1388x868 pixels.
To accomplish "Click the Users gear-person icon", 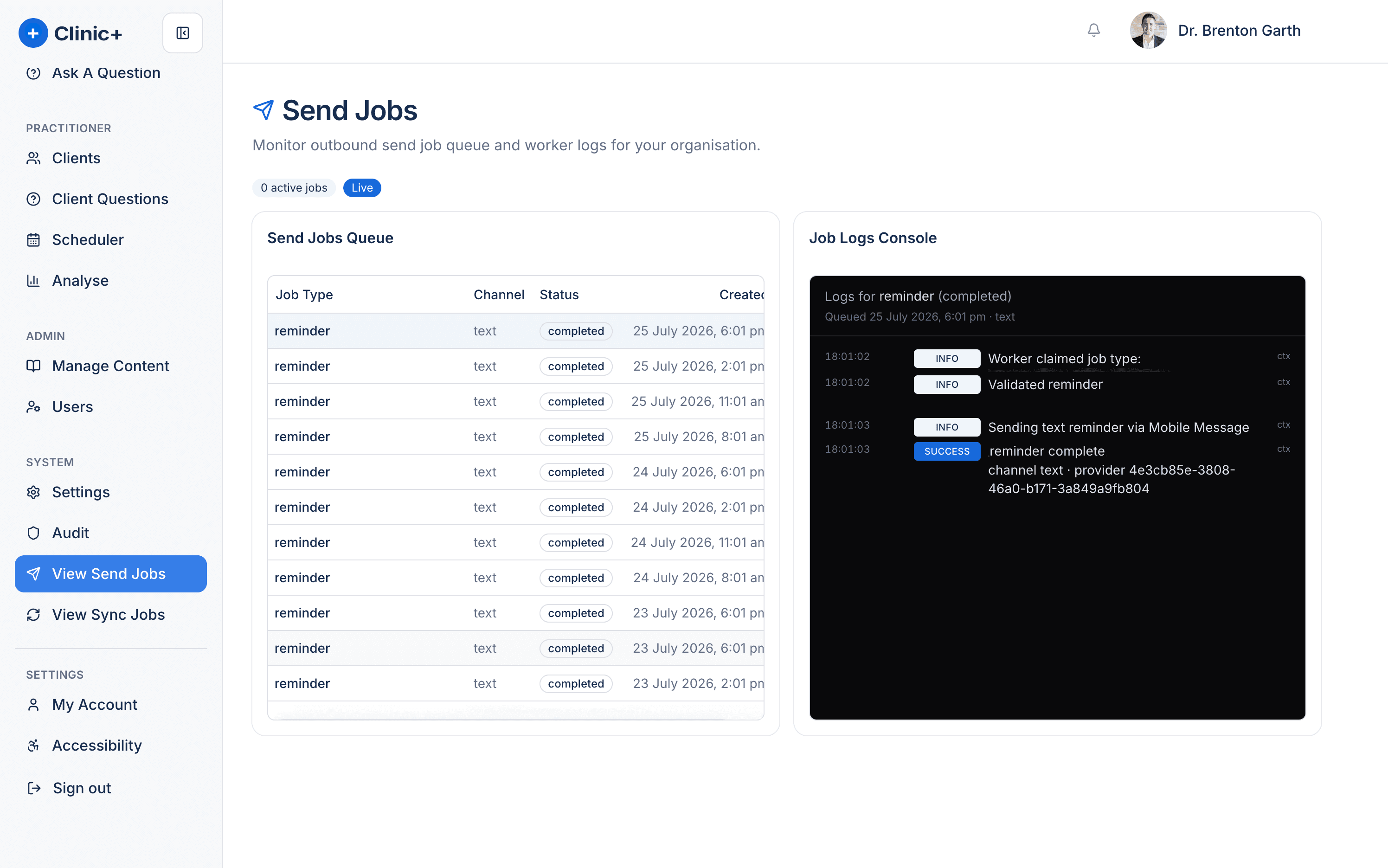I will click(x=33, y=406).
